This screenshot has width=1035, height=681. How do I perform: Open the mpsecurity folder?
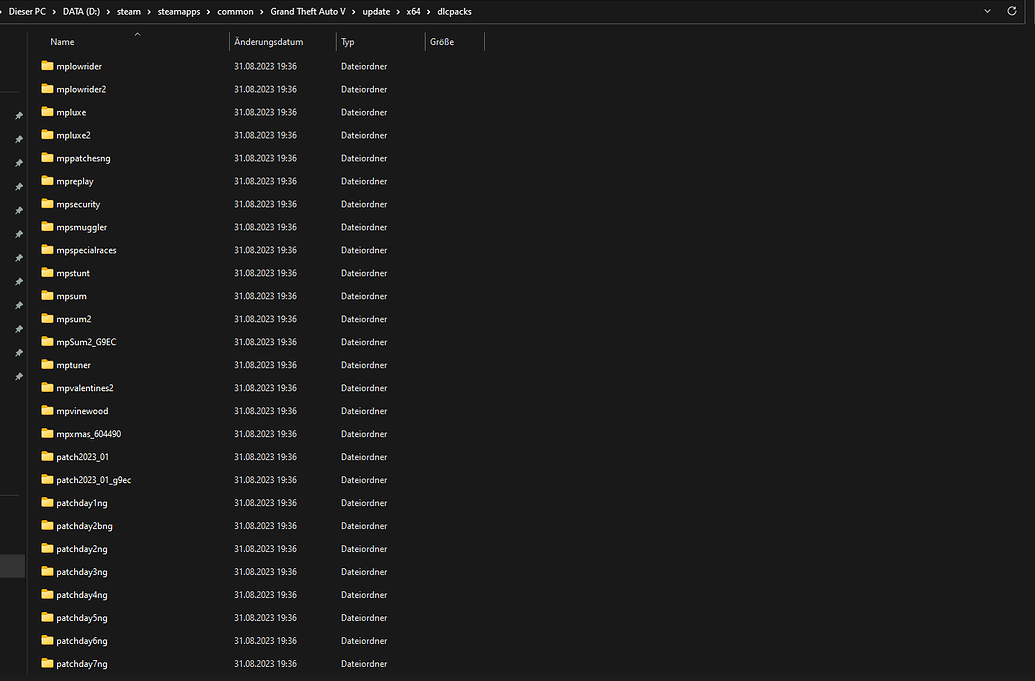(77, 204)
